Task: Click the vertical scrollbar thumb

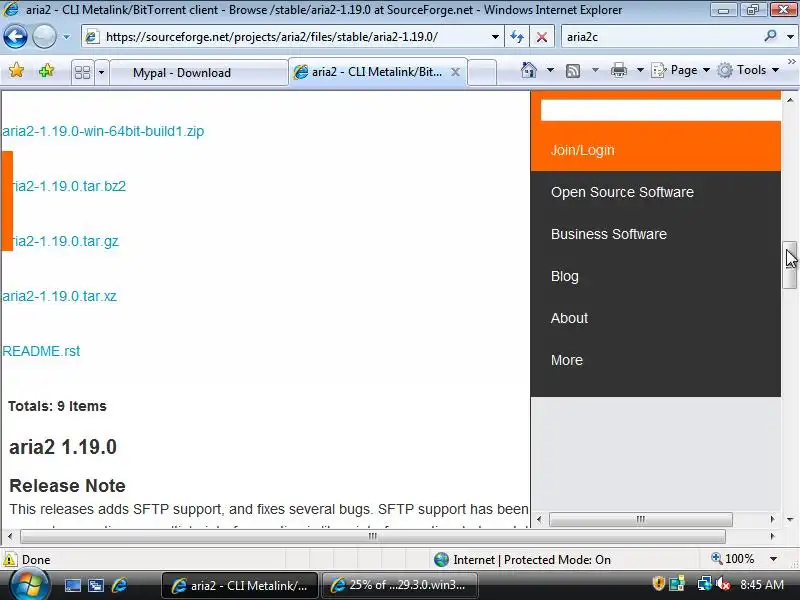Action: click(x=790, y=265)
